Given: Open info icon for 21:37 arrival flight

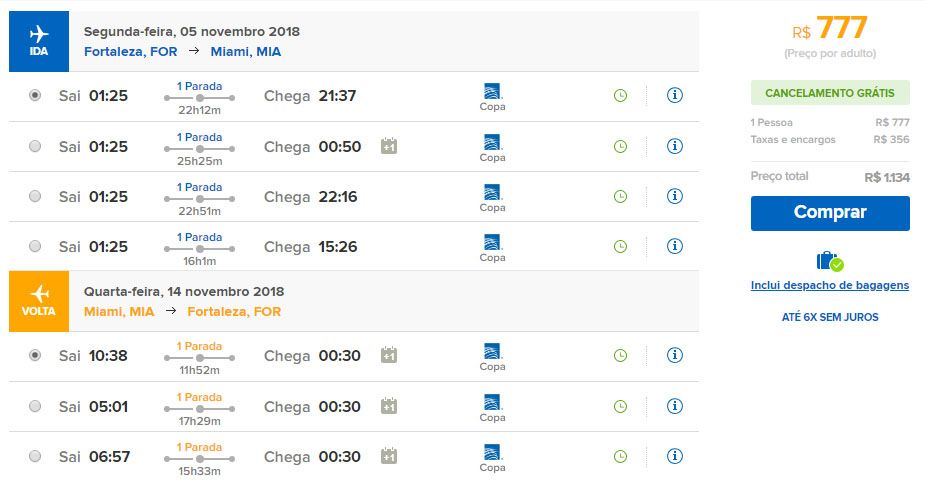Looking at the screenshot, I should [674, 95].
